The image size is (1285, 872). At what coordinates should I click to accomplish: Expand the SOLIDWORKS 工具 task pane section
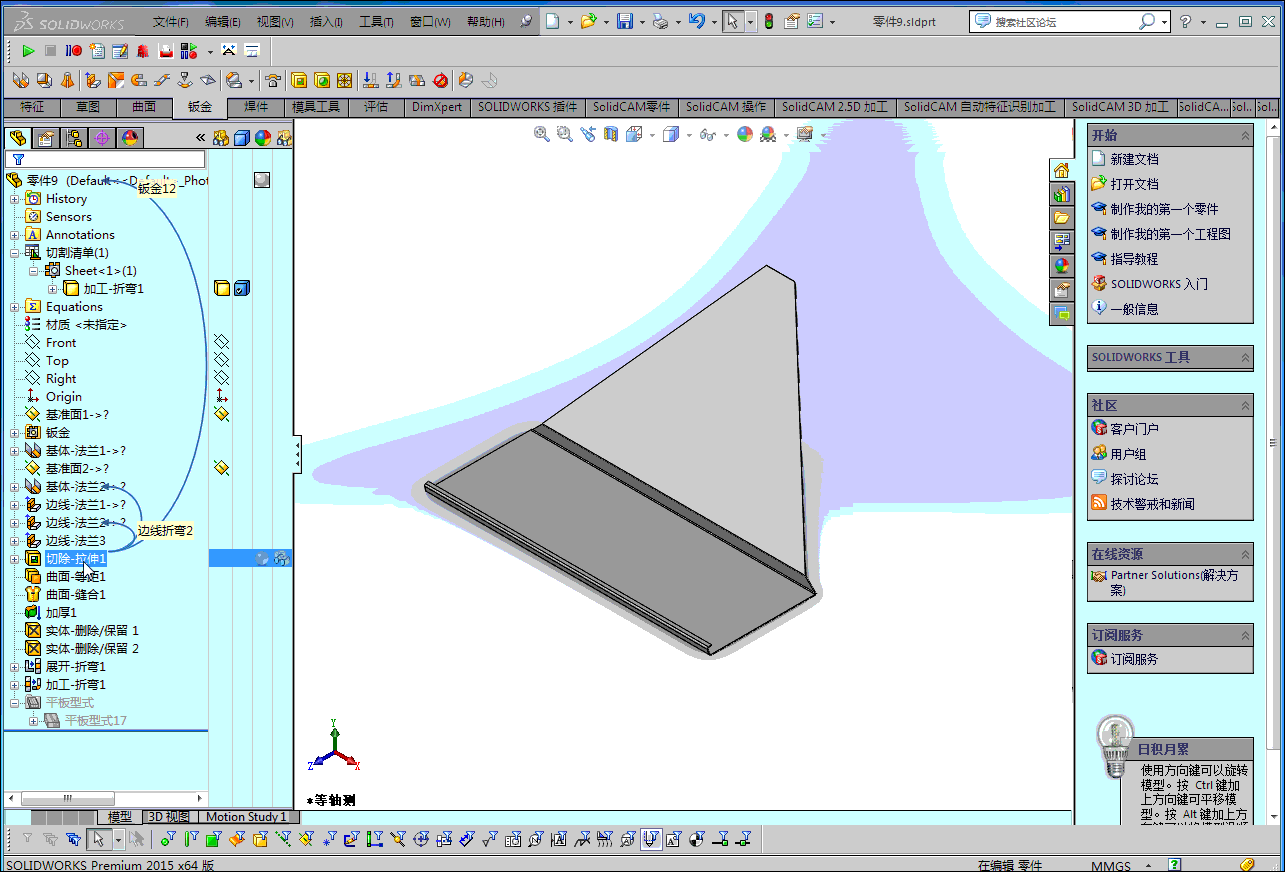point(1245,358)
